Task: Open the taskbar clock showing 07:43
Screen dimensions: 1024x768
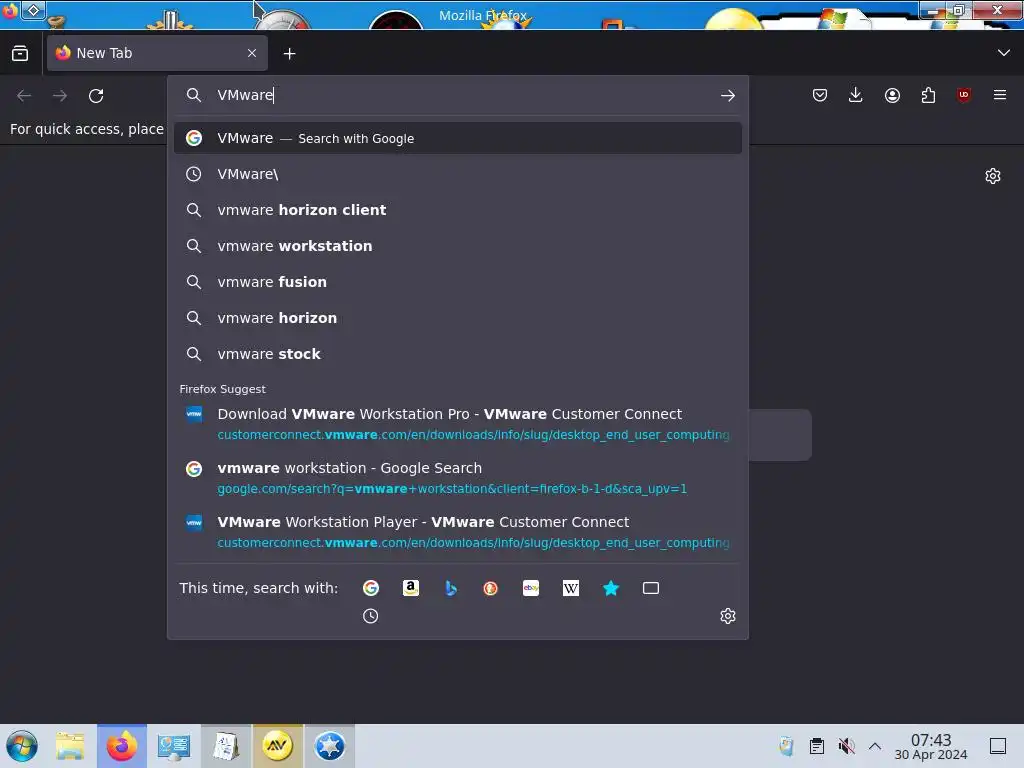Action: [931, 746]
